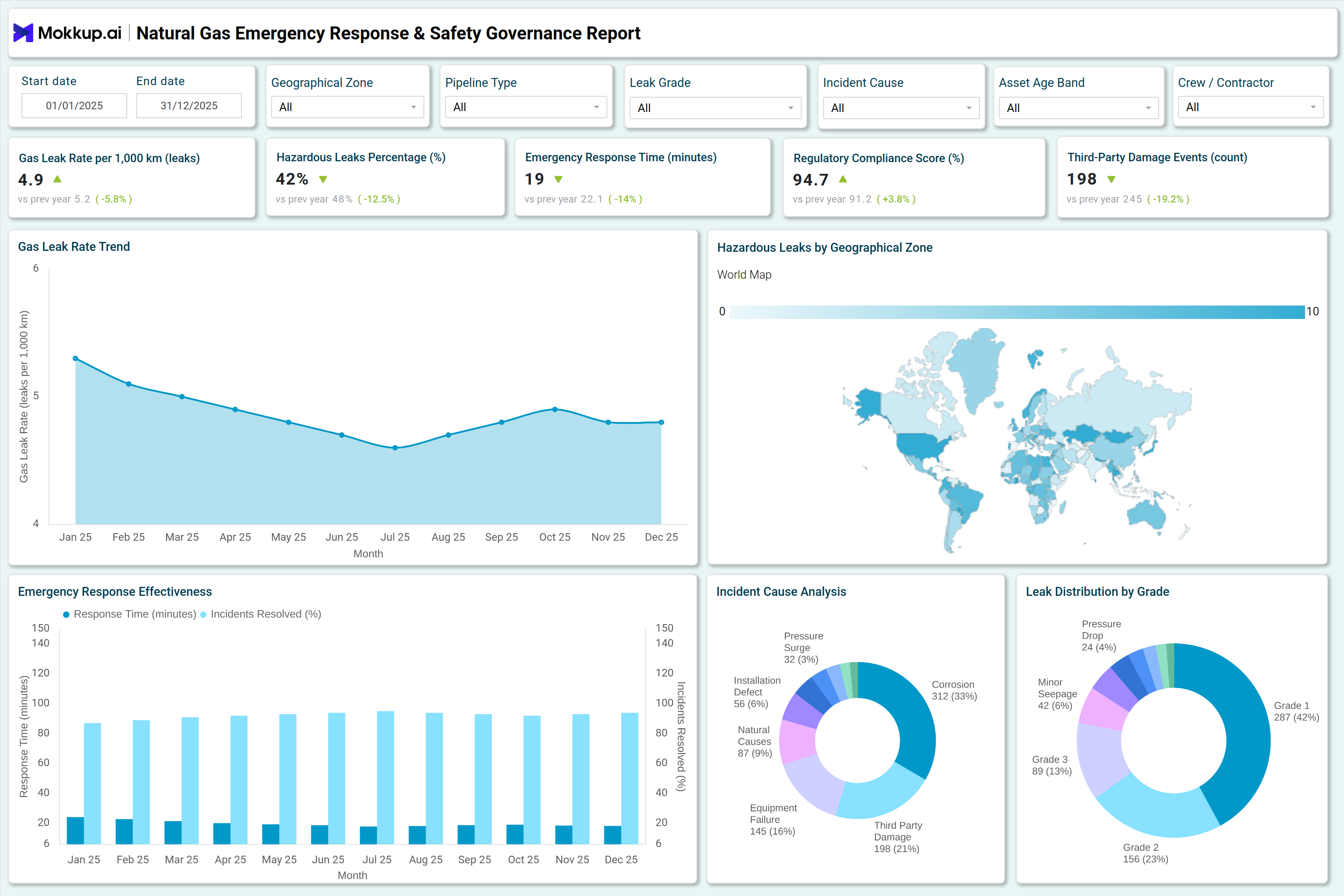
Task: Click the Jan 25 Response Time bar
Action: click(x=75, y=830)
